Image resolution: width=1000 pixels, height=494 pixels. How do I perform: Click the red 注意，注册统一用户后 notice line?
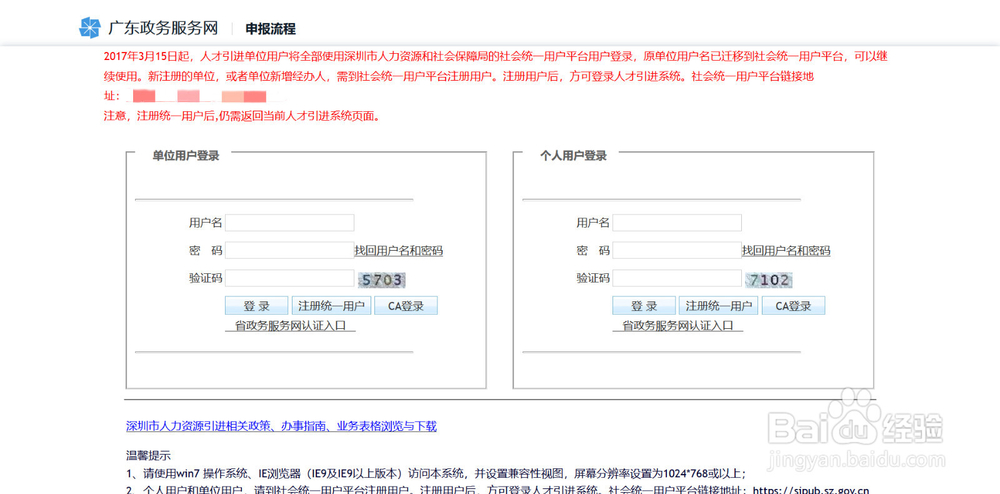[241, 117]
